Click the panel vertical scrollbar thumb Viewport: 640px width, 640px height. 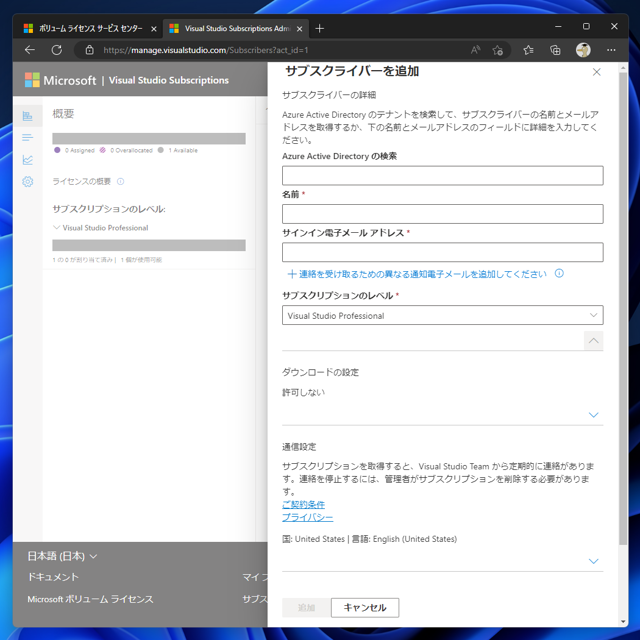click(623, 308)
